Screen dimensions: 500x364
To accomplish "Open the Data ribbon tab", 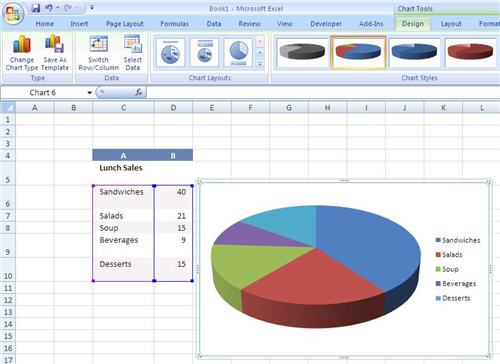I will click(x=214, y=24).
